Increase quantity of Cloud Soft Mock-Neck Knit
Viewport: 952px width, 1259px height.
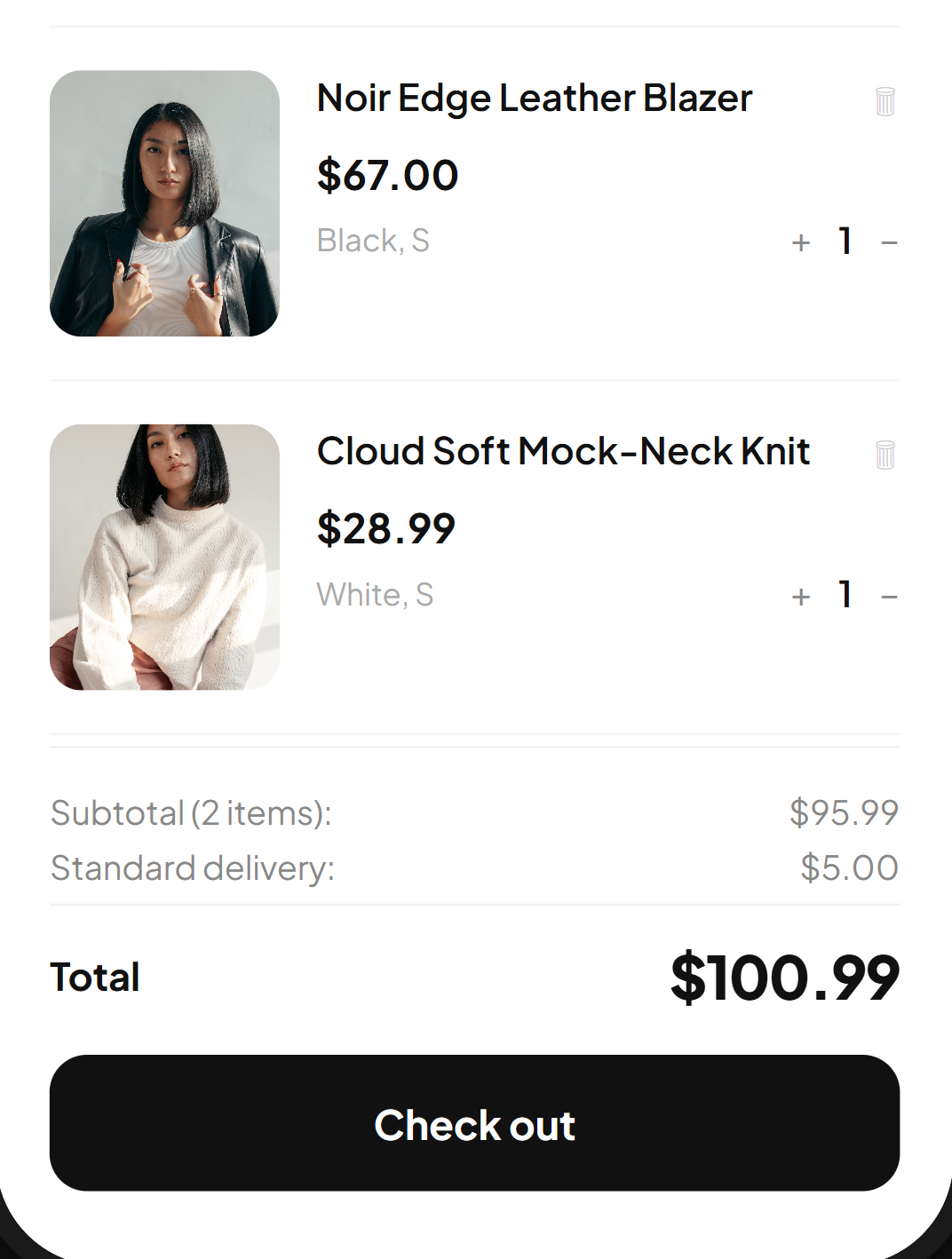tap(800, 596)
